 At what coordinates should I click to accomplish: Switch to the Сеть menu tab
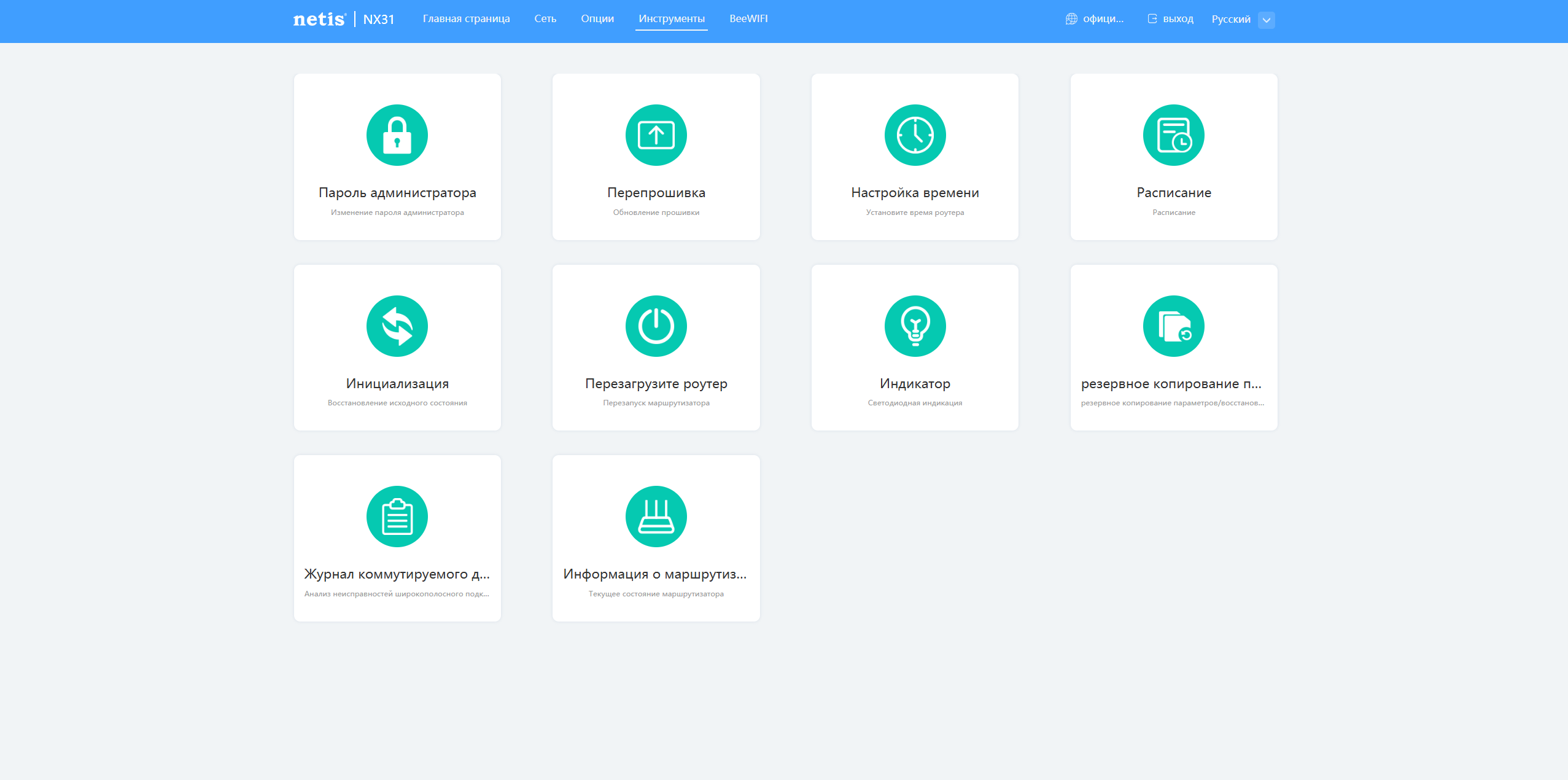(x=545, y=19)
